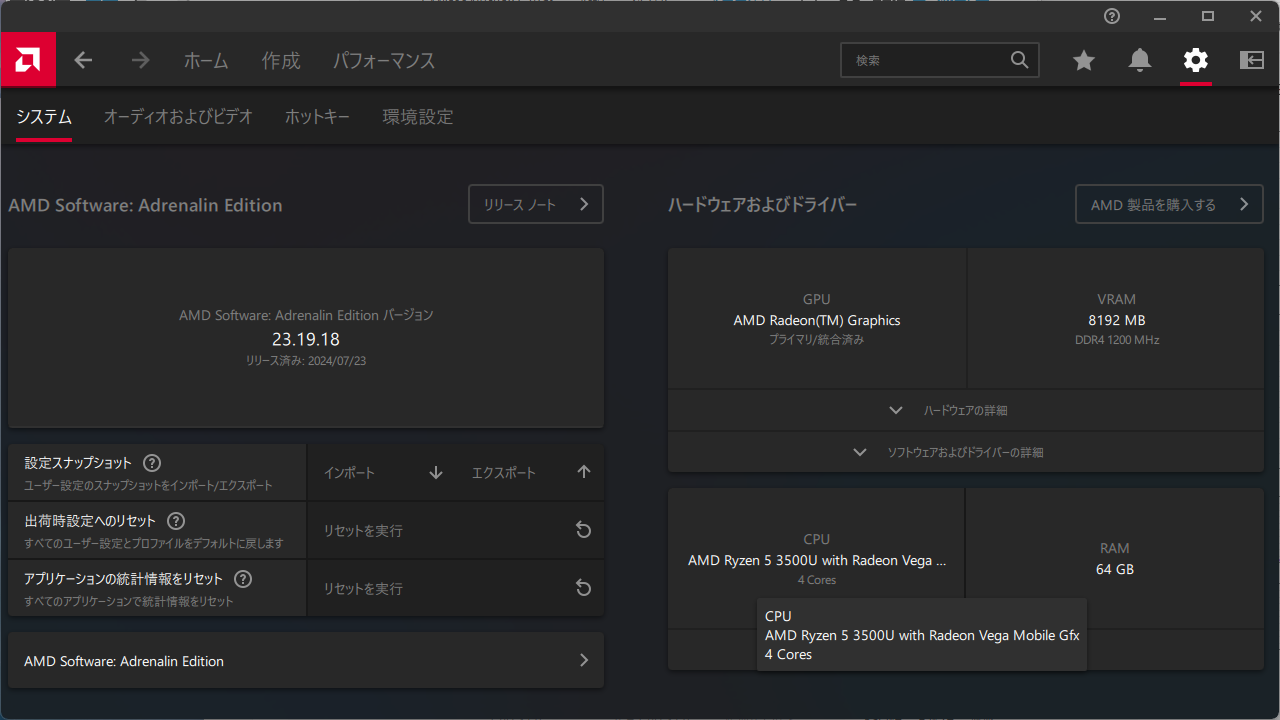Image resolution: width=1280 pixels, height=720 pixels.
Task: Switch to the ホットキー tab
Action: (317, 117)
